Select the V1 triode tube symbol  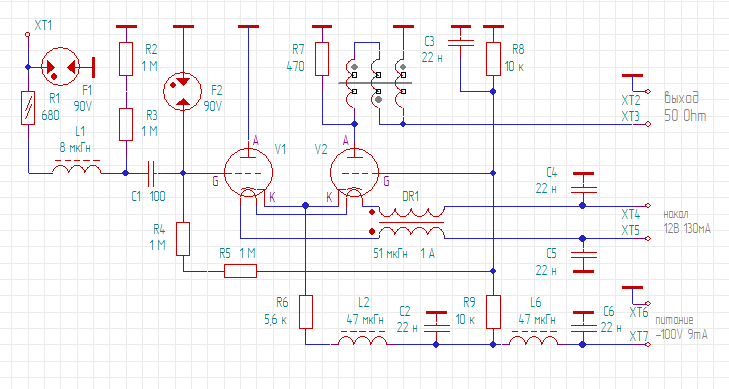point(248,173)
